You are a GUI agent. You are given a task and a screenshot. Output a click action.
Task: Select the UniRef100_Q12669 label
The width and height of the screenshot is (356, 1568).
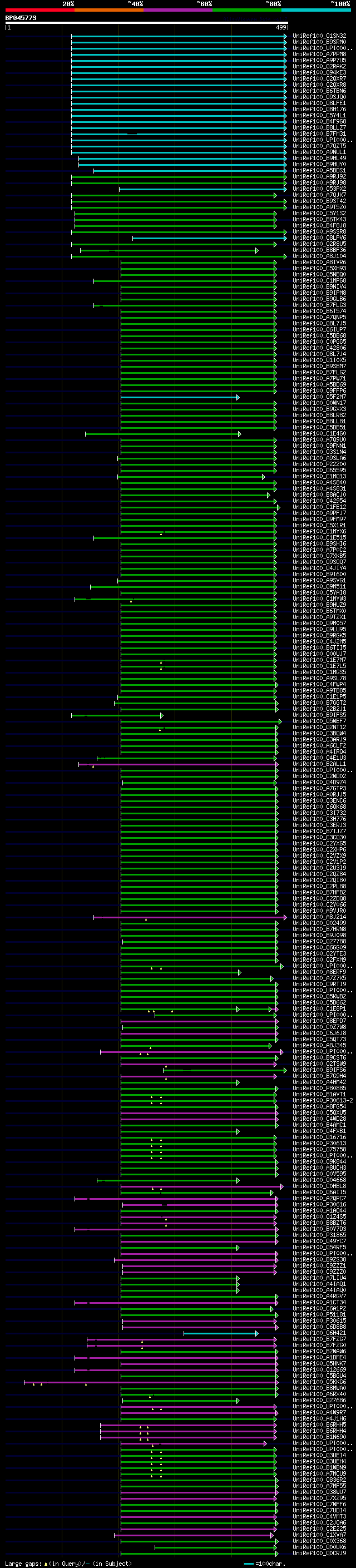point(319,1369)
